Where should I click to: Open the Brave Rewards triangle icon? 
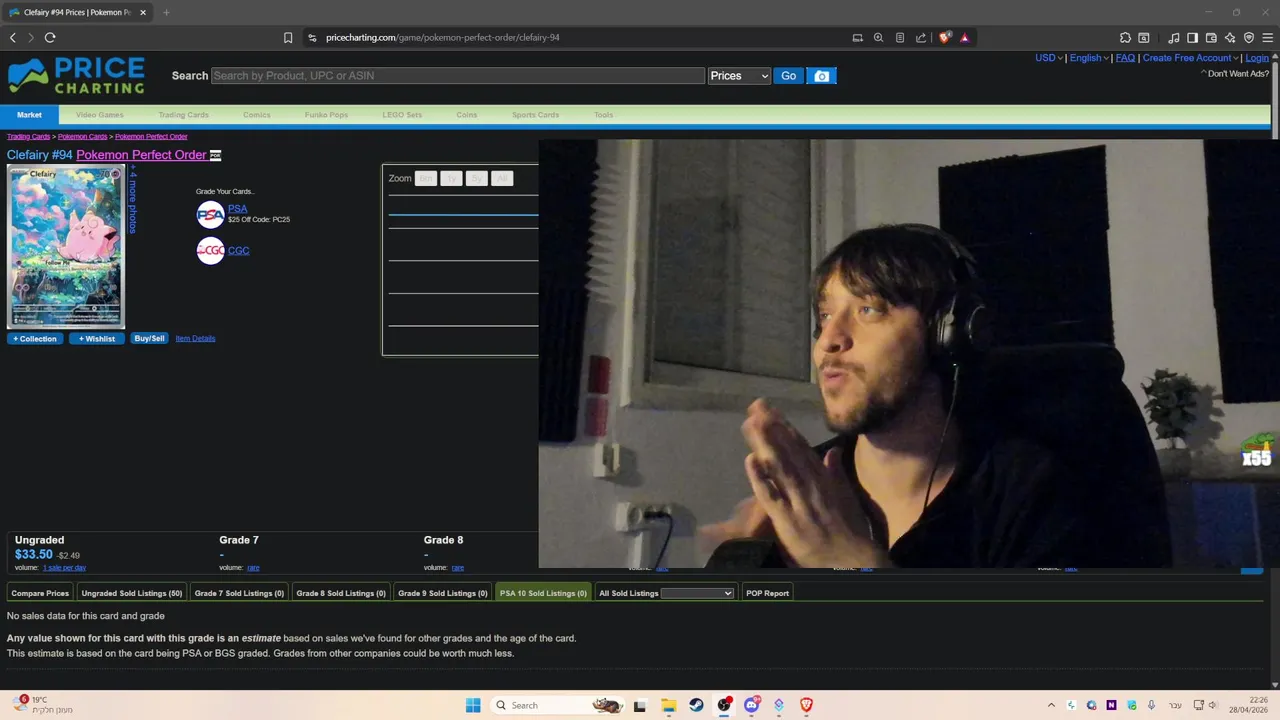click(964, 38)
